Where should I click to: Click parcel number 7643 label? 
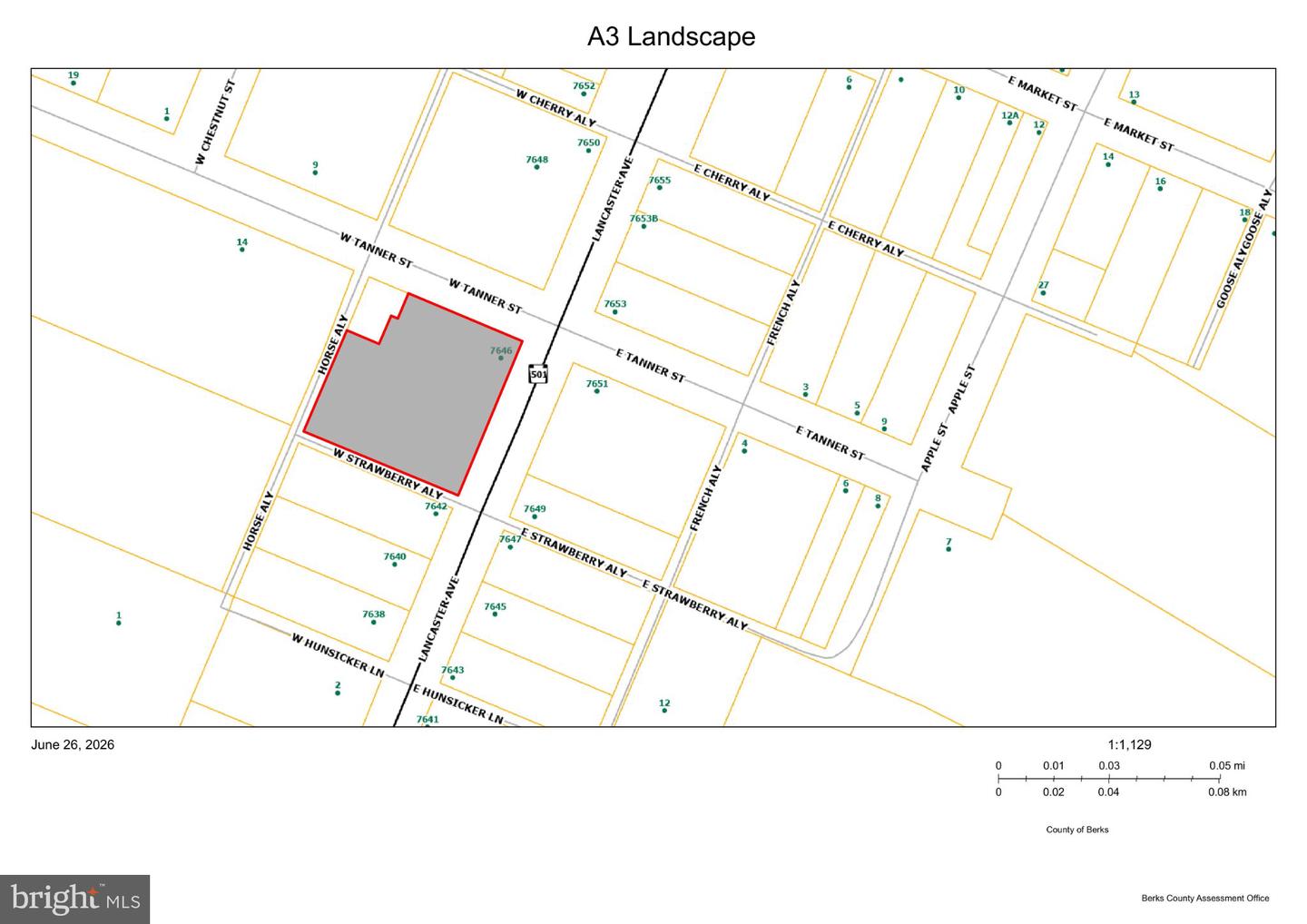[x=452, y=670]
